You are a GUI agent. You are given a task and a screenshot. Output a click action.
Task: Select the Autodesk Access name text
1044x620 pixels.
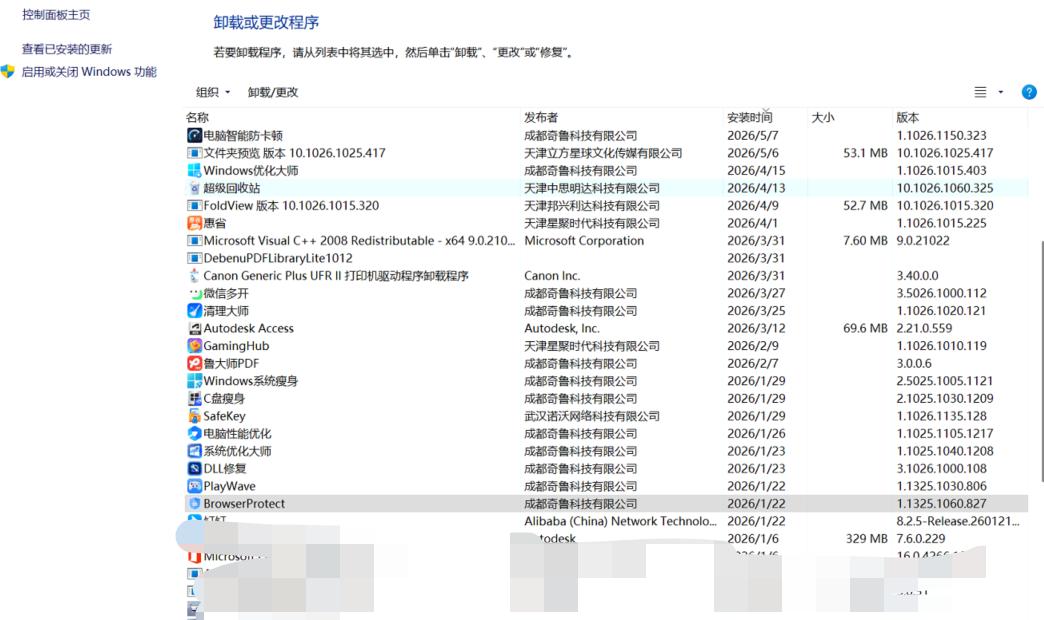[x=248, y=328]
